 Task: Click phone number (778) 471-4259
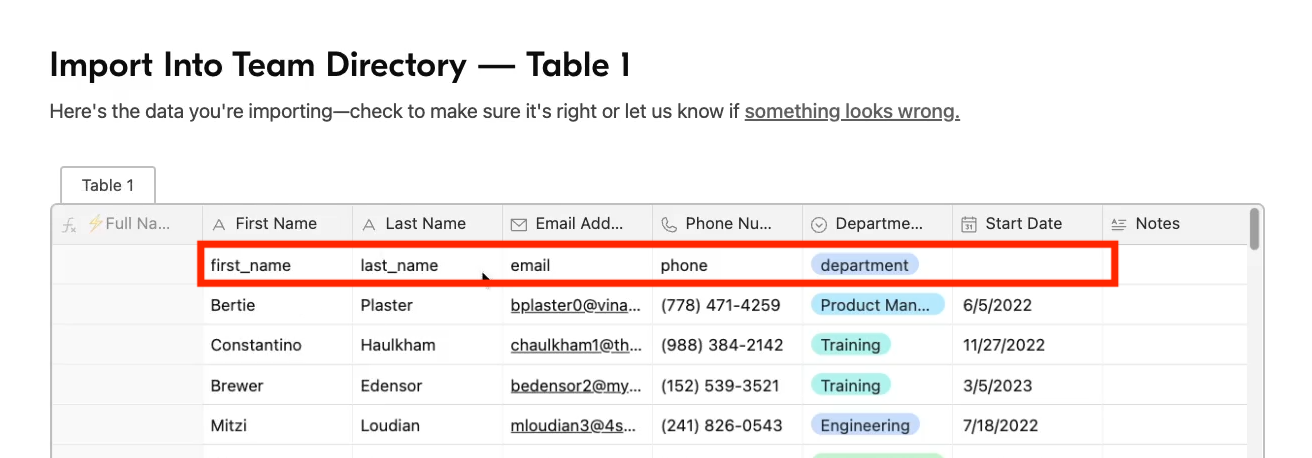(721, 305)
